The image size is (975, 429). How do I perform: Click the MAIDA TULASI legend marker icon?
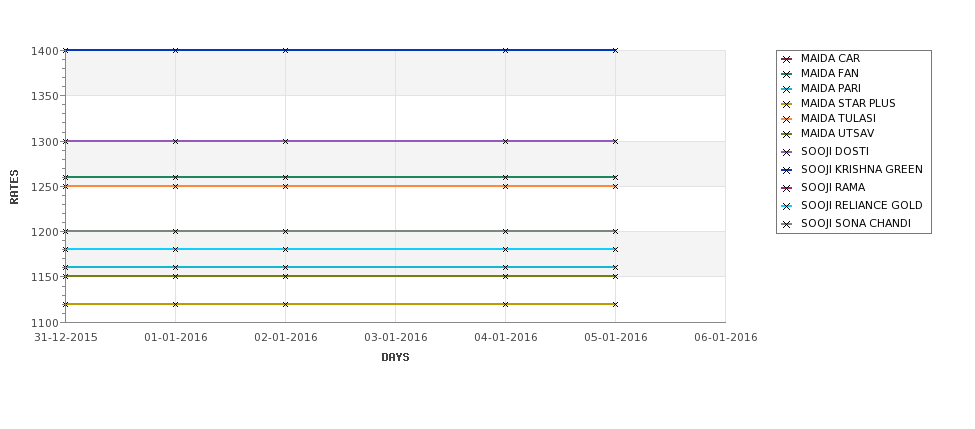pyautogui.click(x=786, y=119)
